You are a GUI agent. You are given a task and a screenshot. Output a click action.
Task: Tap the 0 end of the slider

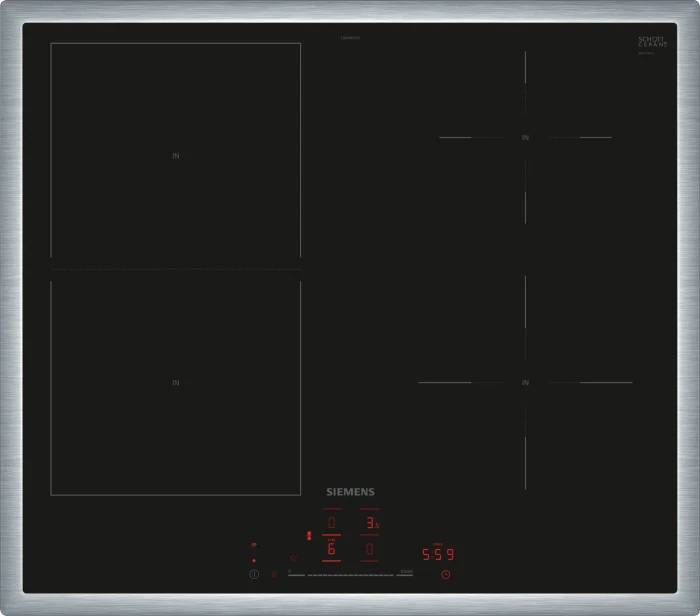295,573
